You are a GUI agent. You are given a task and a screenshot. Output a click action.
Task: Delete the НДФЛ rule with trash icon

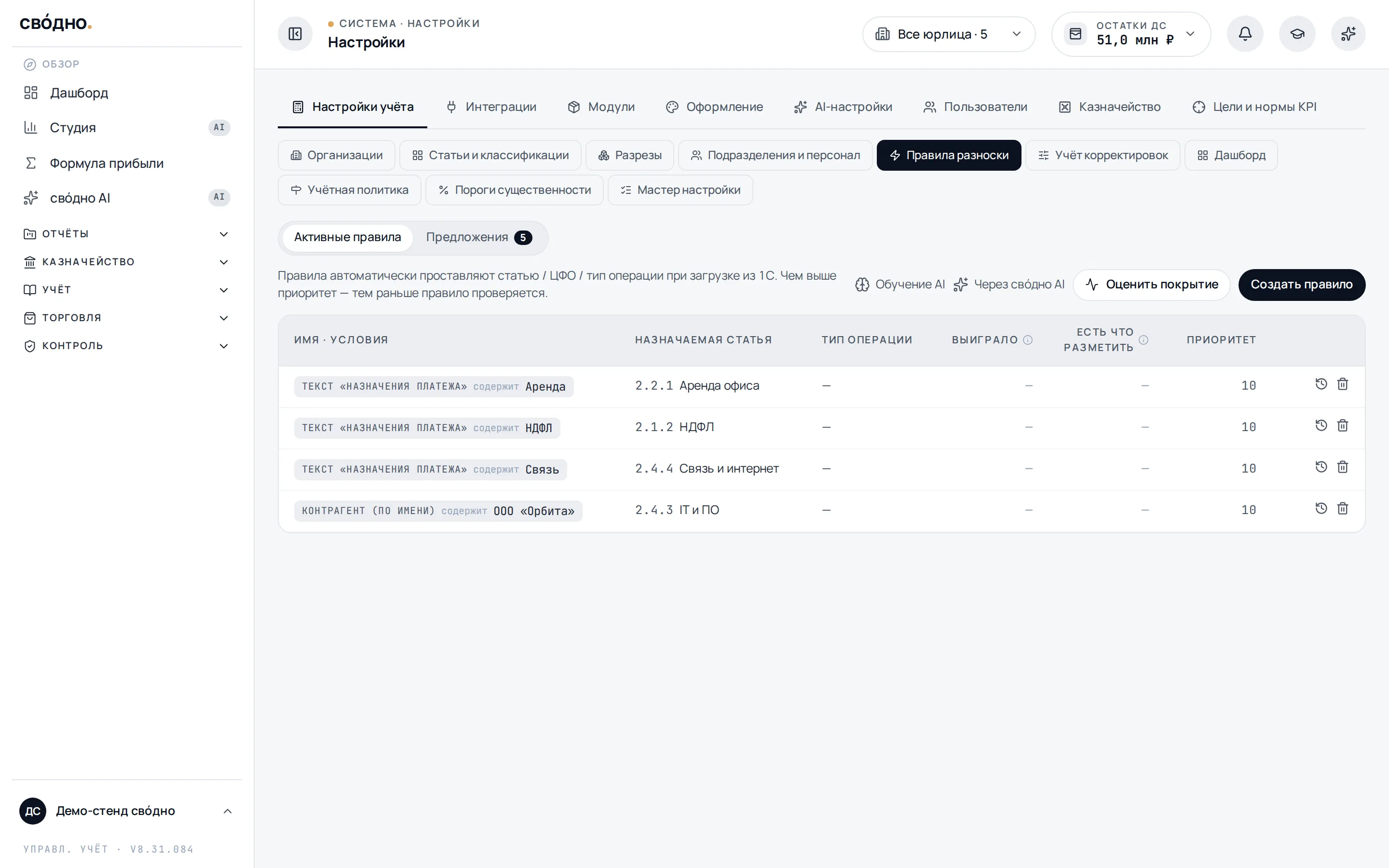(1343, 425)
